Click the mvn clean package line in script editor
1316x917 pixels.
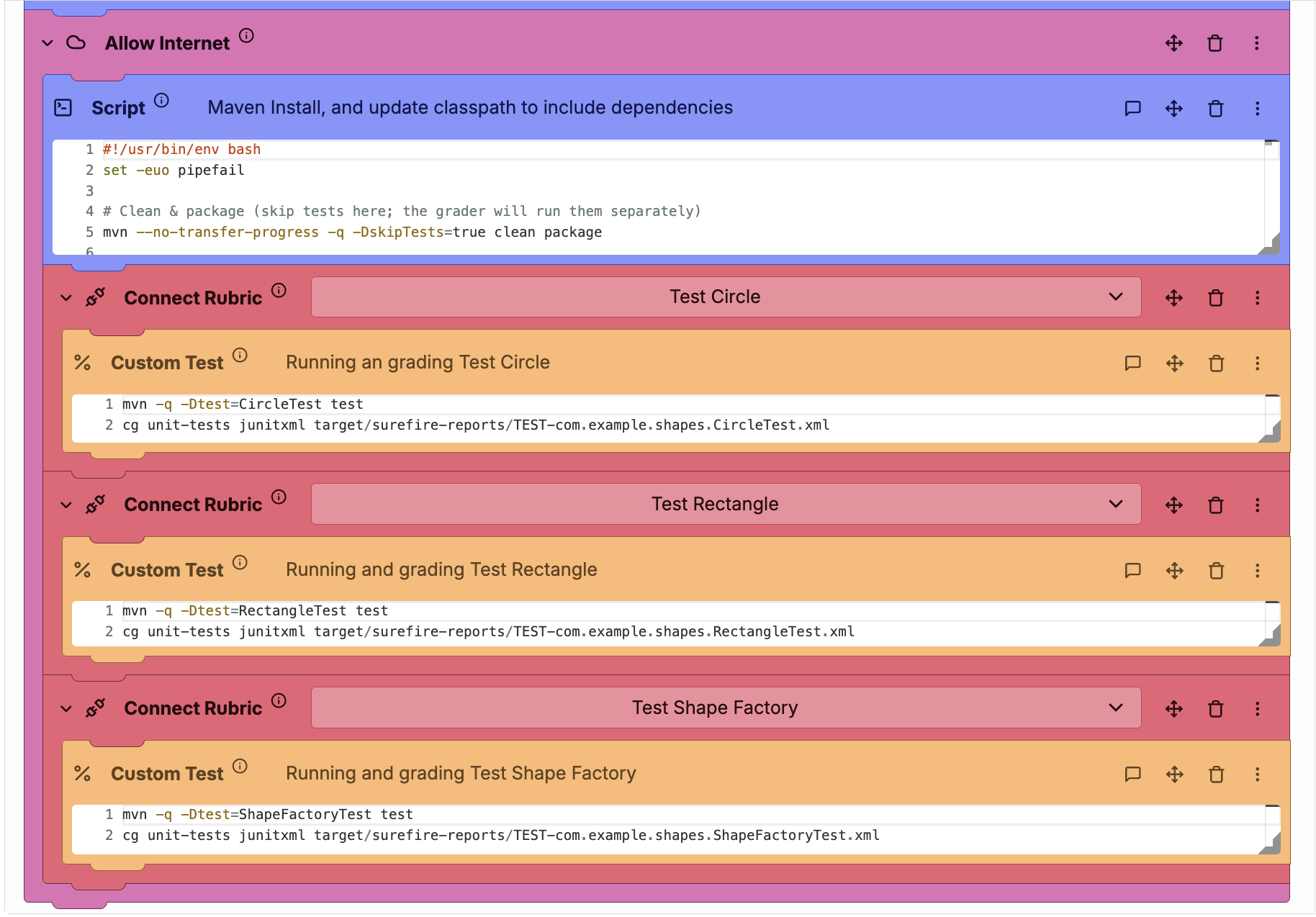tap(353, 232)
